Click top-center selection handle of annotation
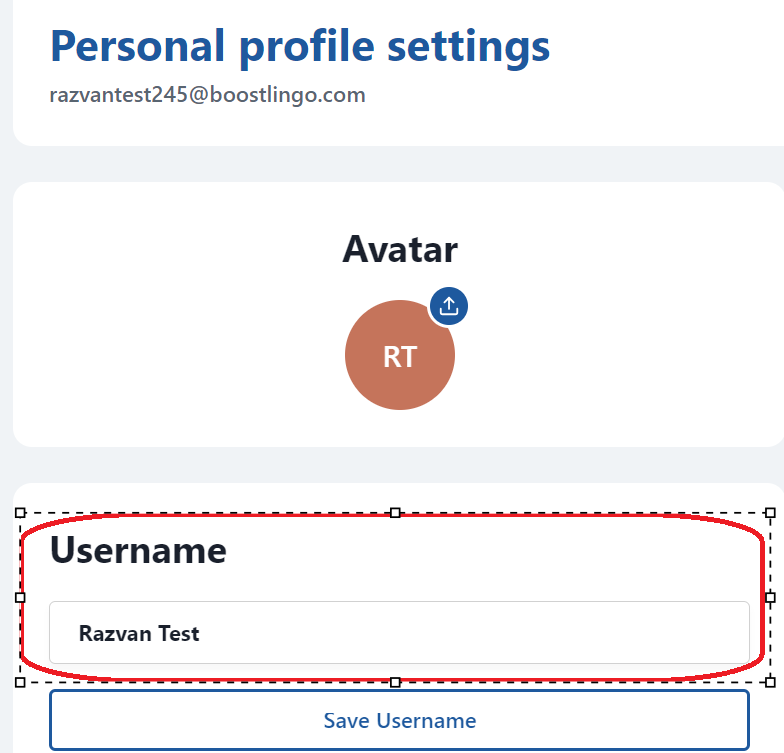Screen dimensions: 784x753 [395, 512]
